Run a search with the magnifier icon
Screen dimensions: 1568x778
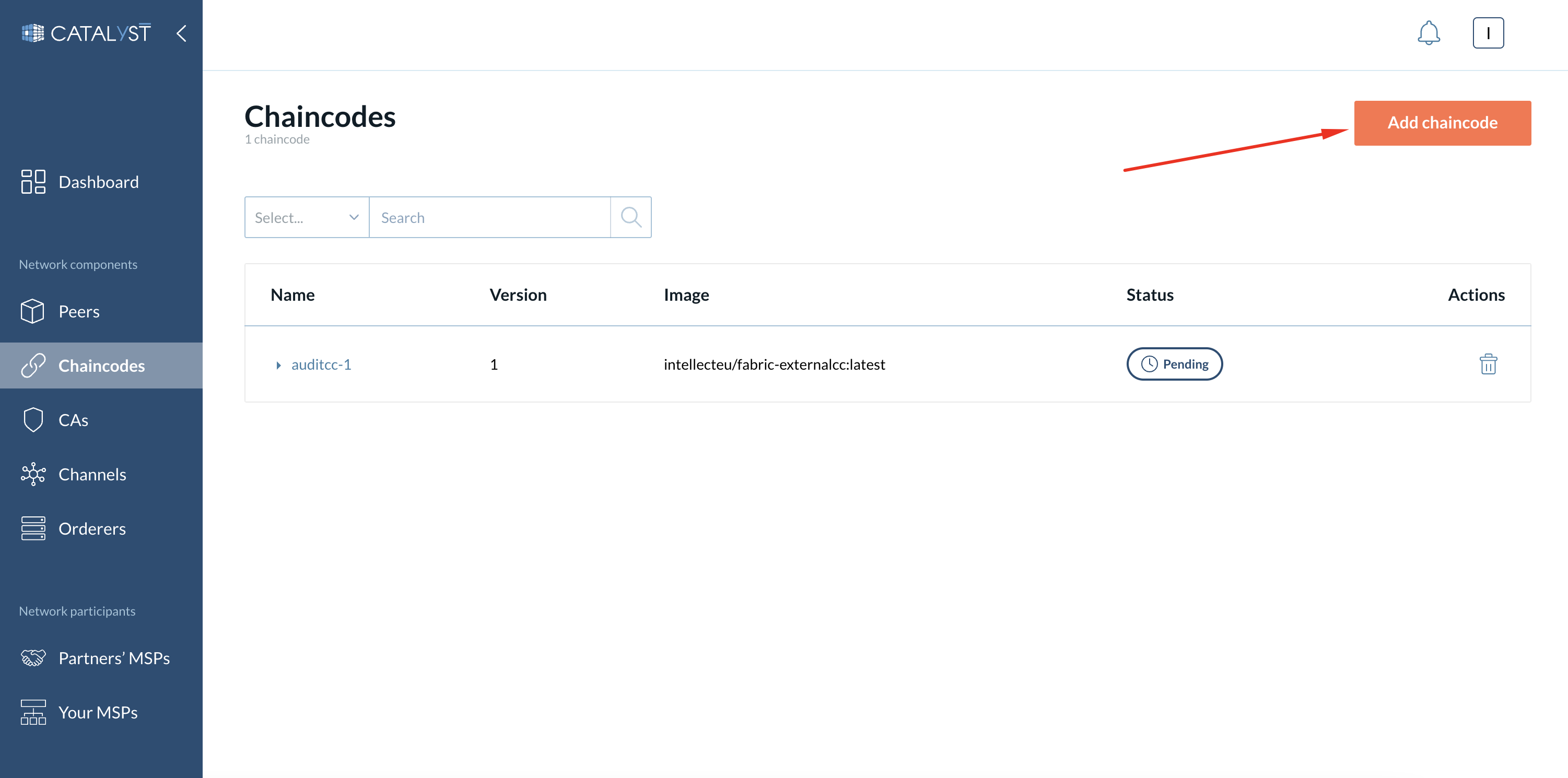click(630, 217)
